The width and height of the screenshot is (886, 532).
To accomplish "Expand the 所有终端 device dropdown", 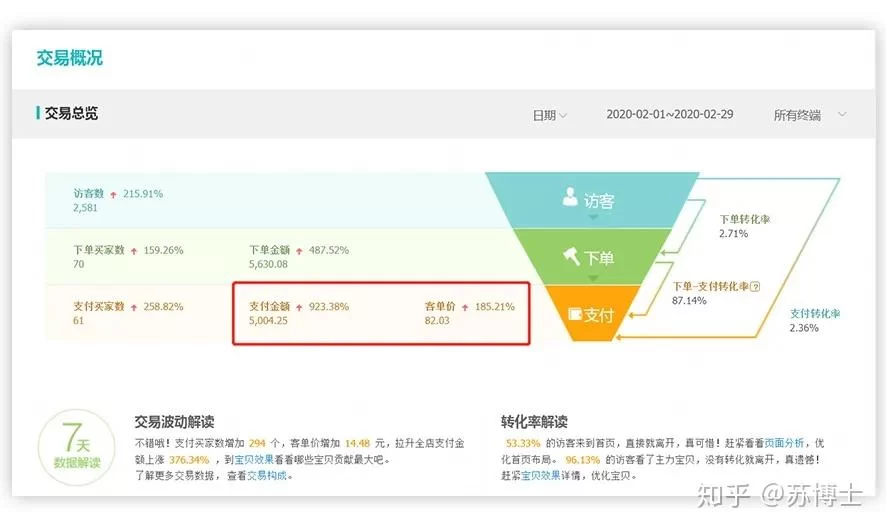I will 810,115.
